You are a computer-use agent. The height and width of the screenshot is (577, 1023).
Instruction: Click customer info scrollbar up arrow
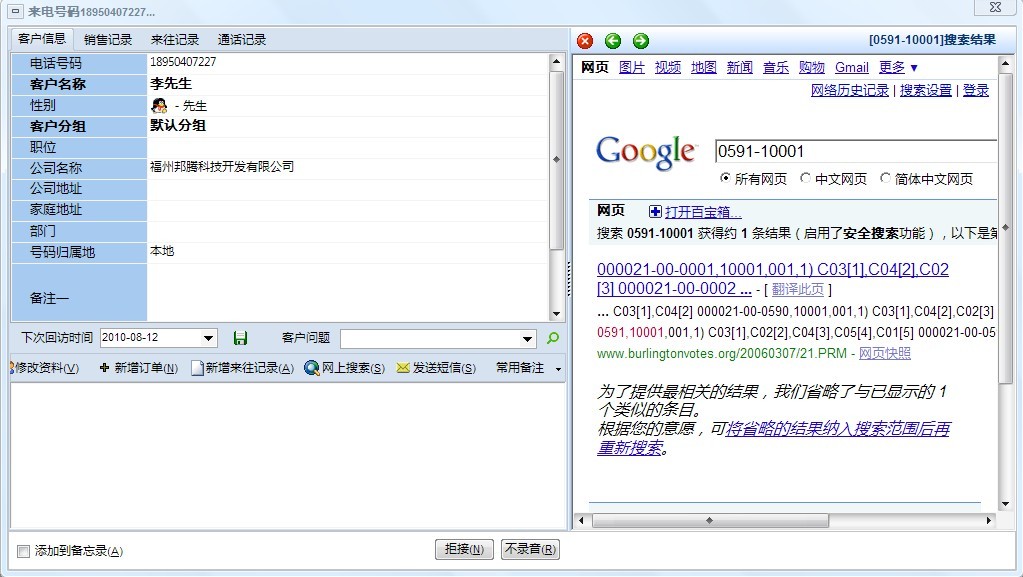tap(556, 61)
